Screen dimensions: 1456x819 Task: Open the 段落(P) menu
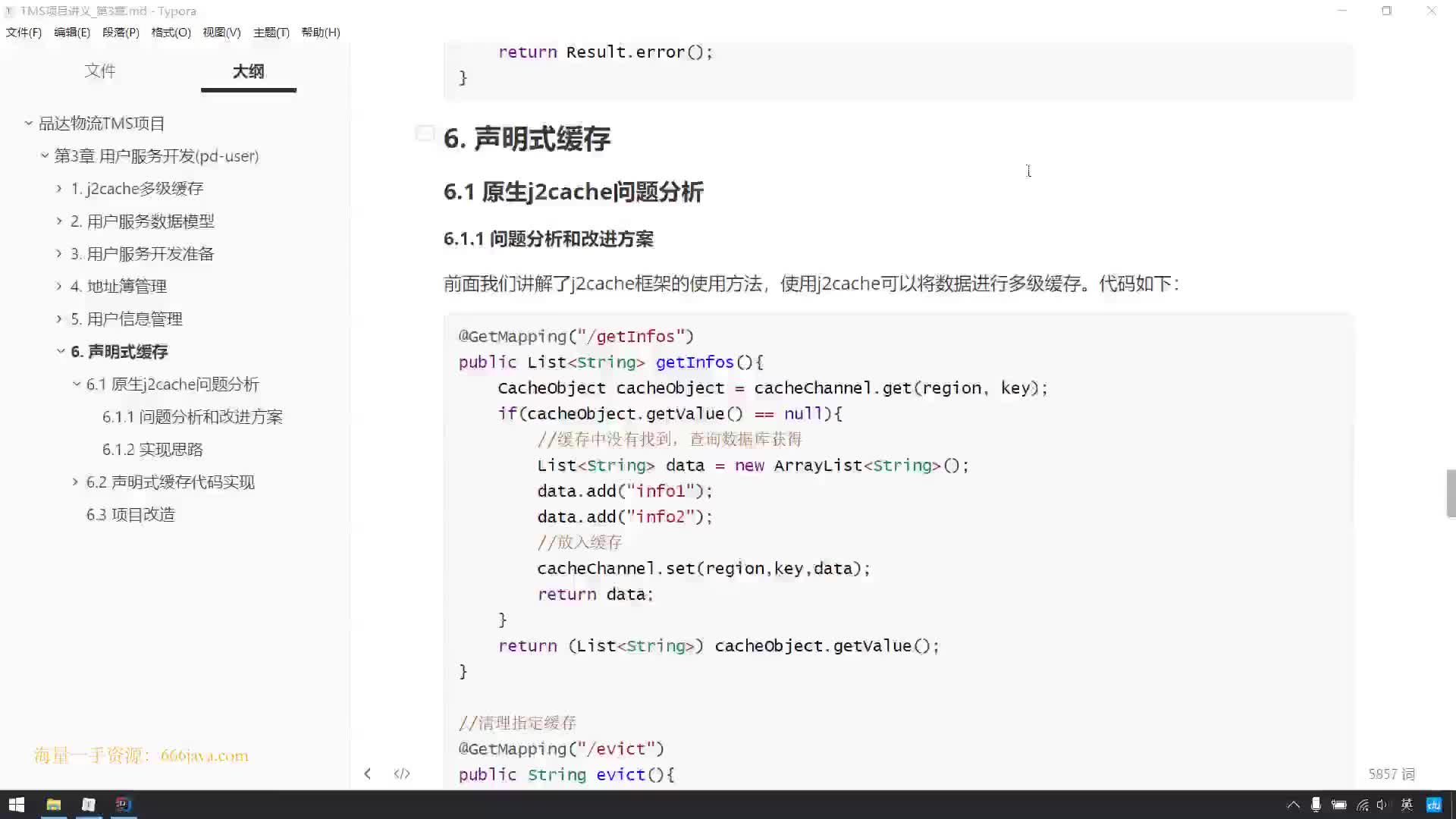coord(121,32)
